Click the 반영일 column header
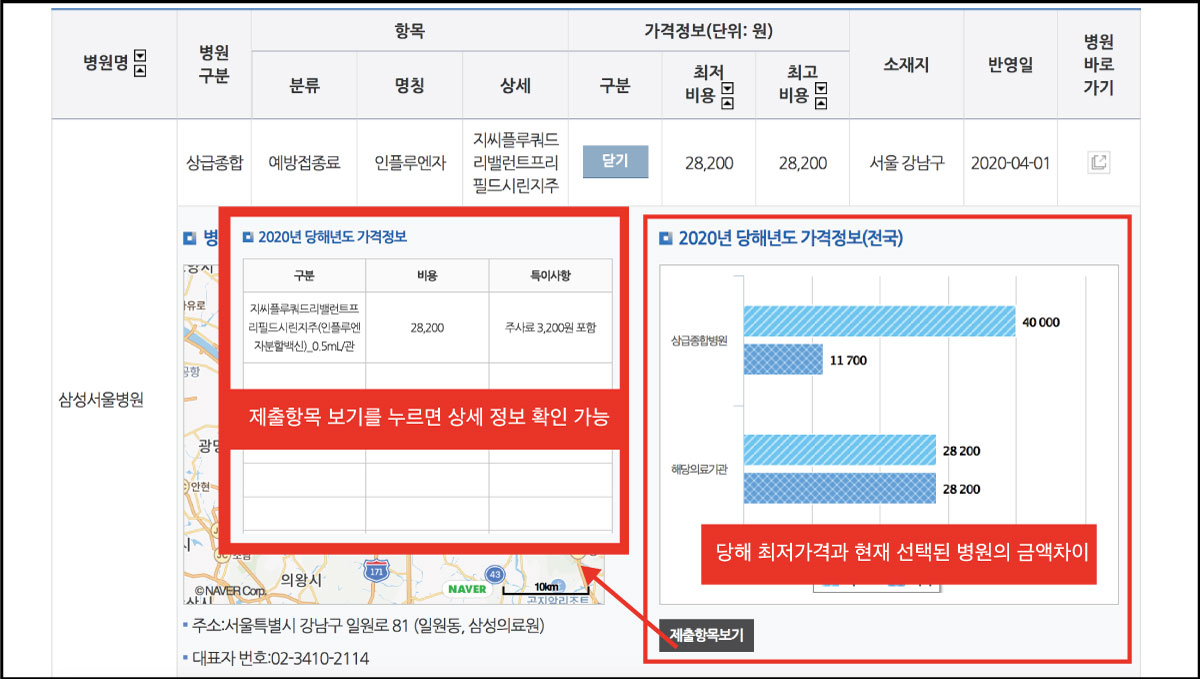The height and width of the screenshot is (679, 1200). pos(1010,64)
